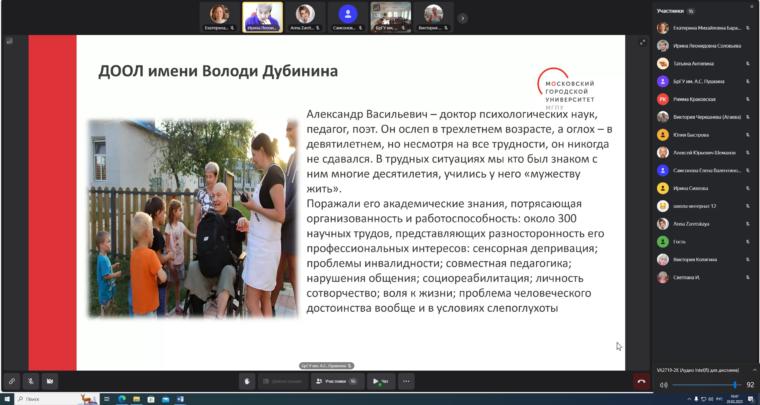The height and width of the screenshot is (405, 760).
Task: Select Екатерина's video thumbnail in top strip
Action: click(x=218, y=15)
